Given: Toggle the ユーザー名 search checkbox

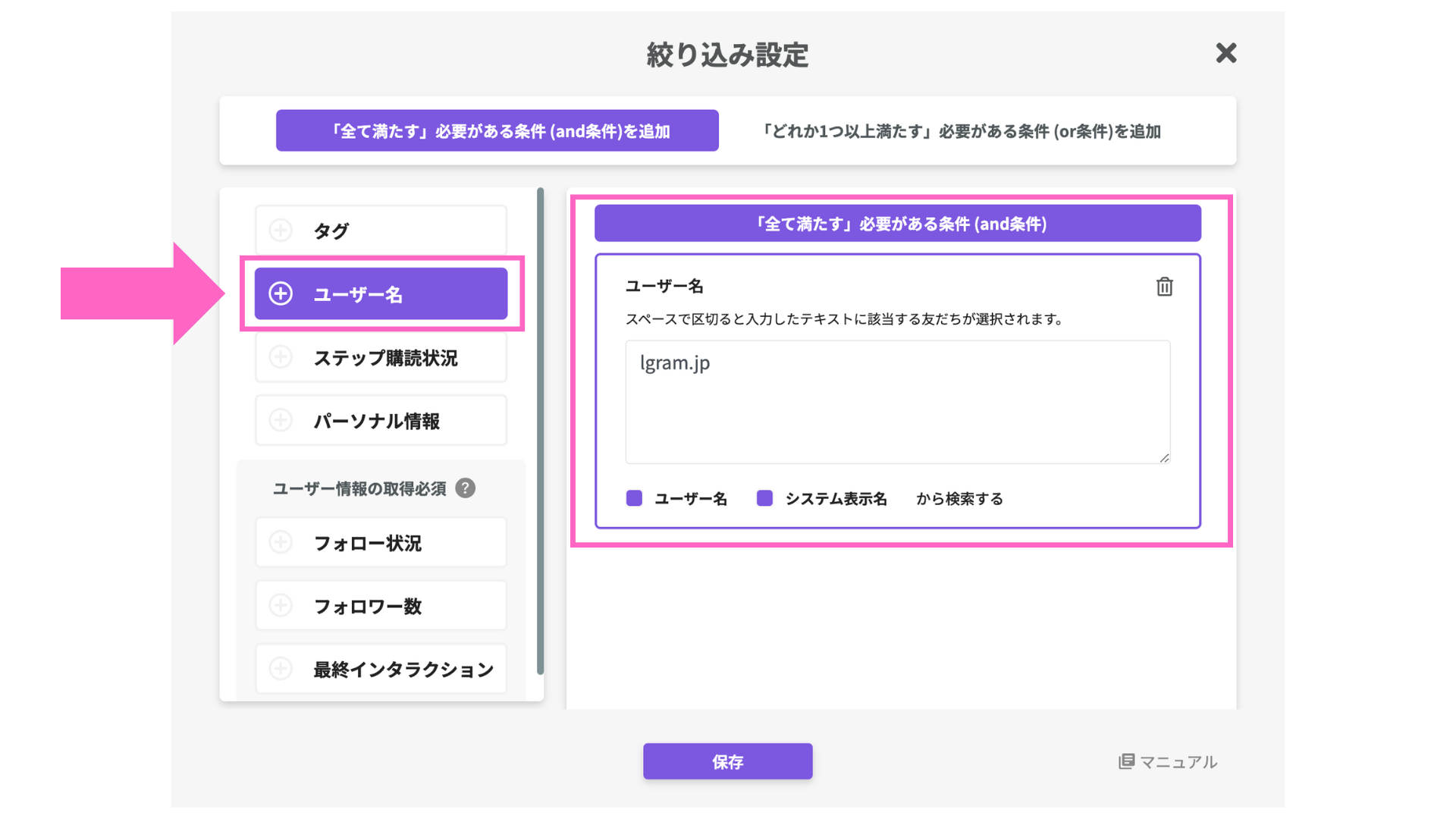Looking at the screenshot, I should pos(634,498).
